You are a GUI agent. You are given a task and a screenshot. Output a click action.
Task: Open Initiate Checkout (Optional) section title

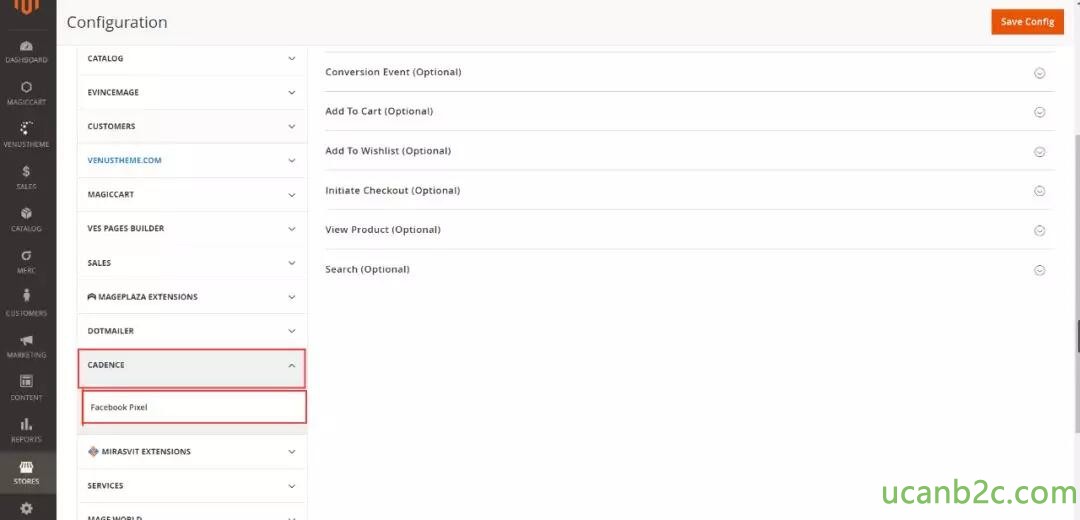393,191
